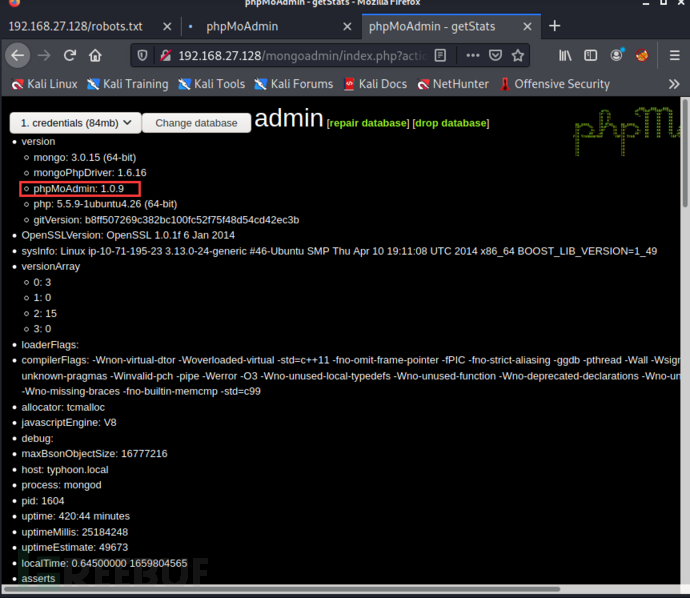The height and width of the screenshot is (598, 690).
Task: Select the php: 5.5.9-1ubuntu4.26 line
Action: (x=105, y=204)
